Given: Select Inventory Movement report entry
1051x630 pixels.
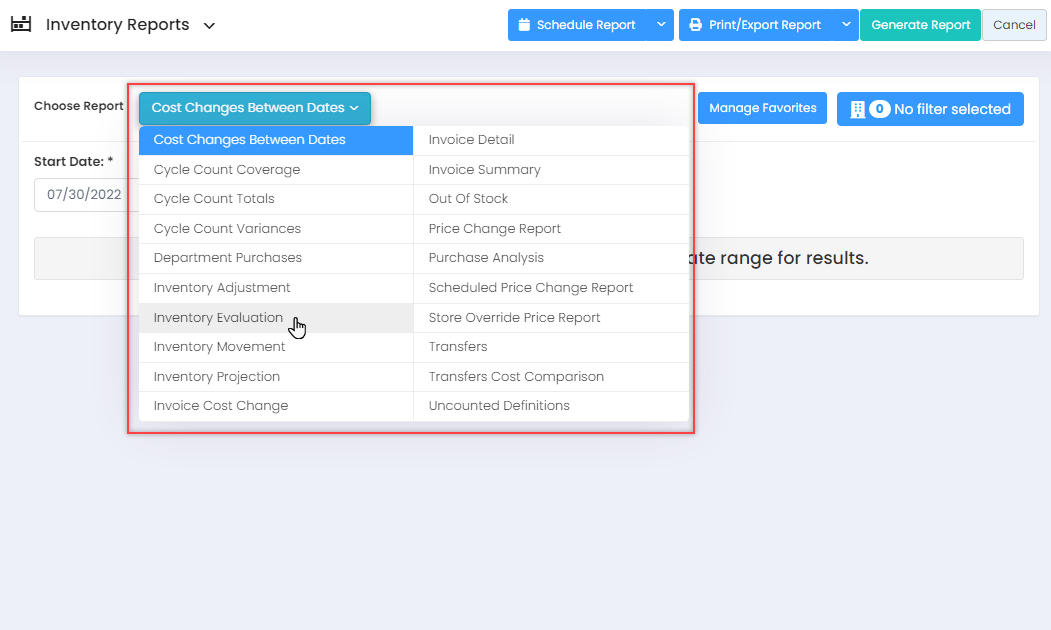Looking at the screenshot, I should pyautogui.click(x=219, y=347).
